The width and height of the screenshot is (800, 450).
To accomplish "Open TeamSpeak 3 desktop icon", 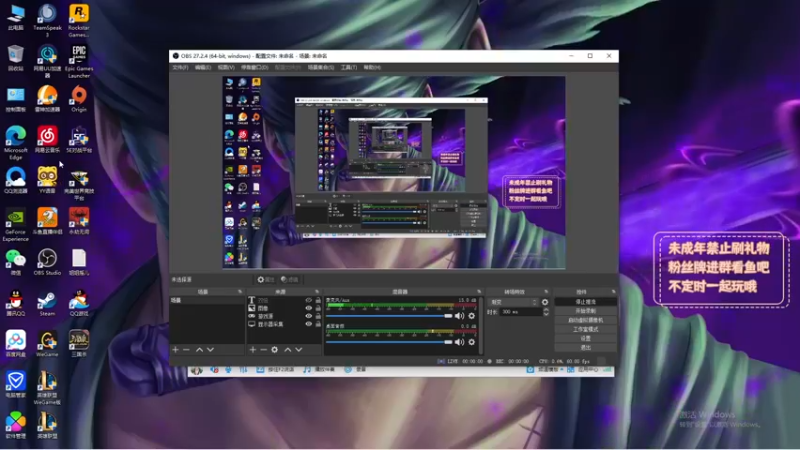I will click(47, 20).
